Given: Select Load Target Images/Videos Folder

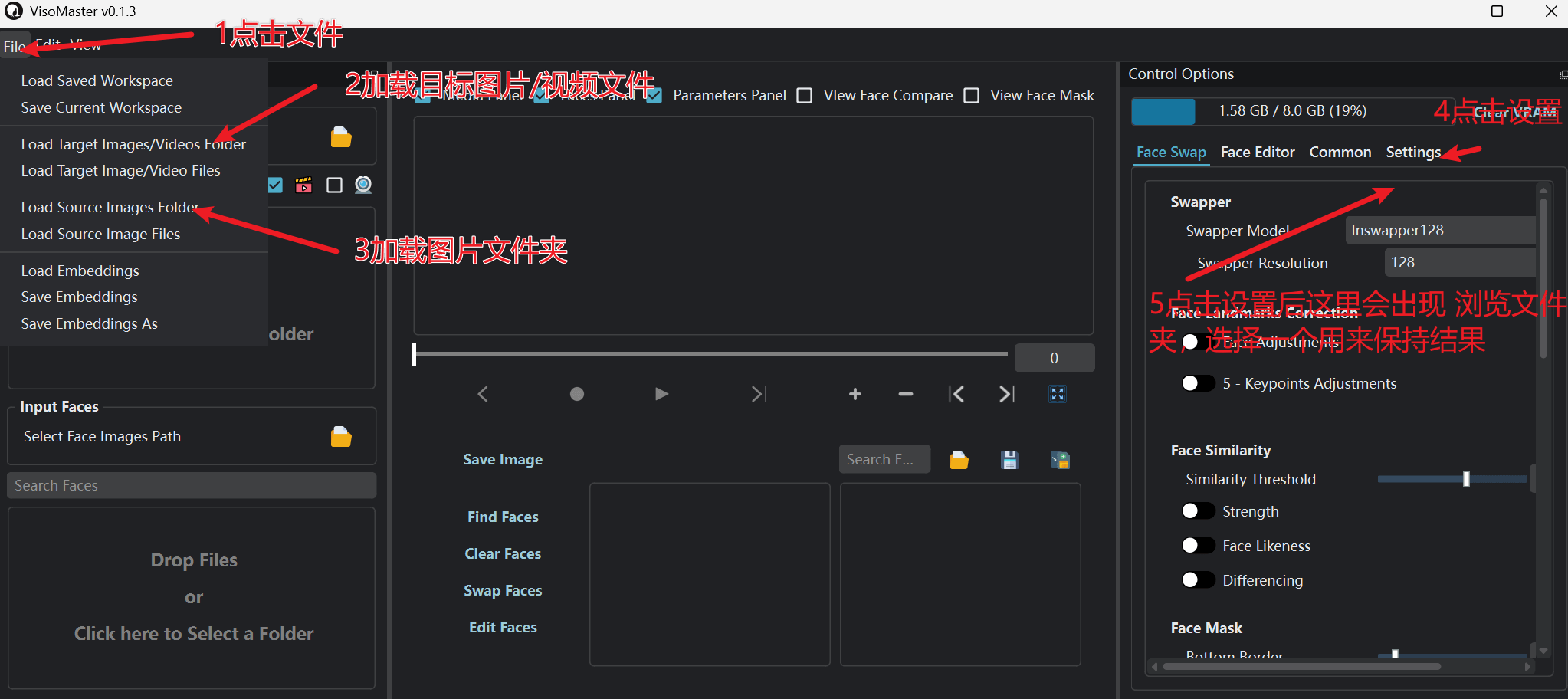Looking at the screenshot, I should 133,144.
